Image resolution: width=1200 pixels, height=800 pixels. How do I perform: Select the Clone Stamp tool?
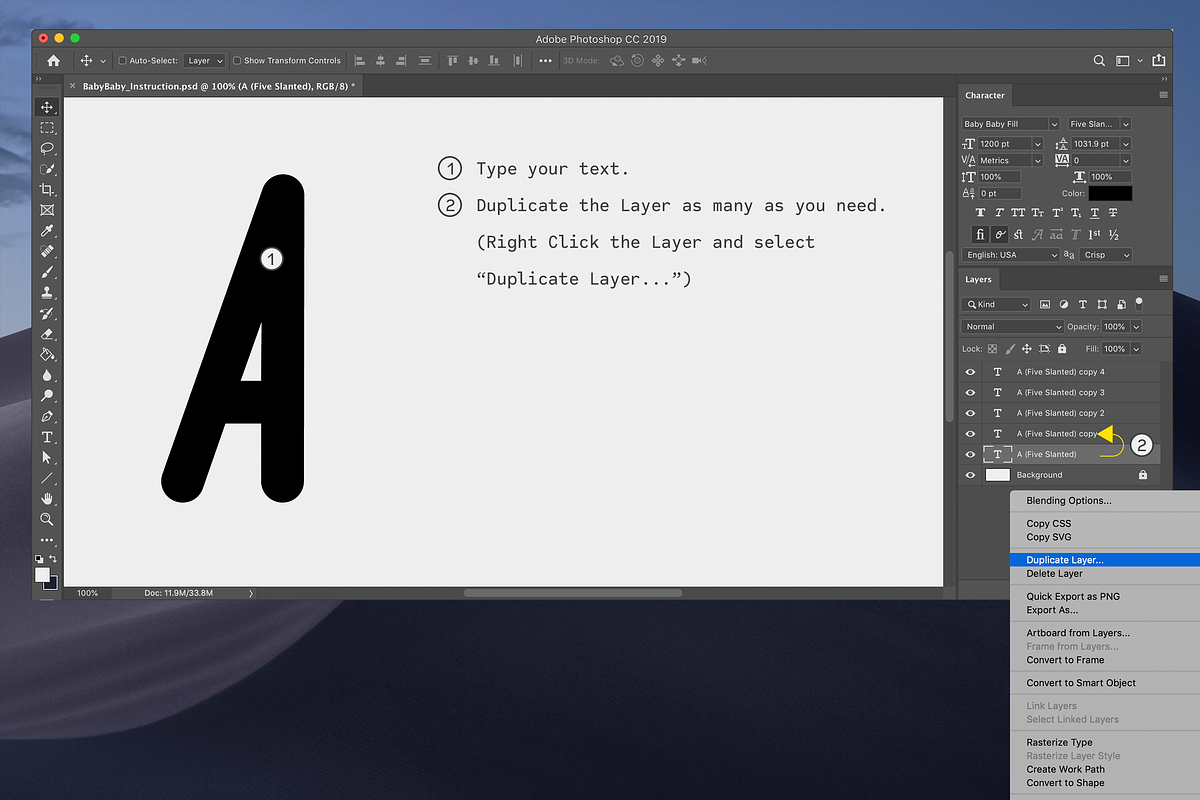pos(46,293)
